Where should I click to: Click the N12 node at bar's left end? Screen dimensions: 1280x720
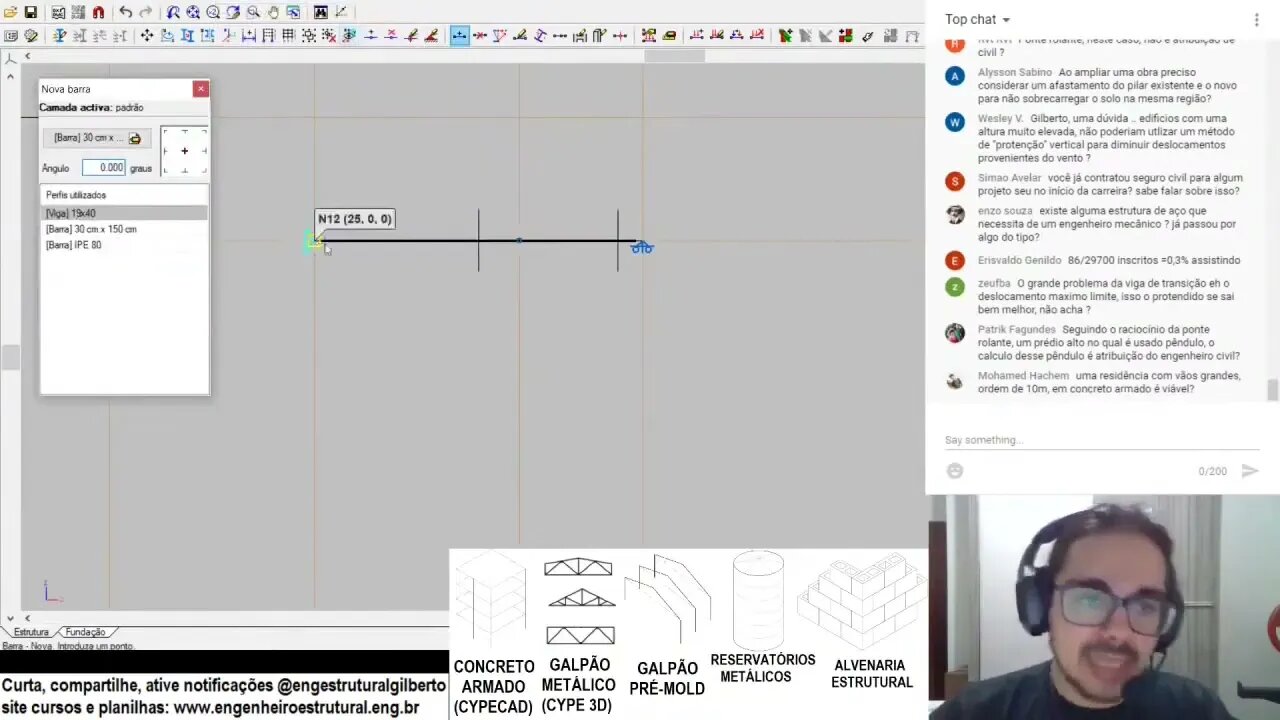click(314, 241)
